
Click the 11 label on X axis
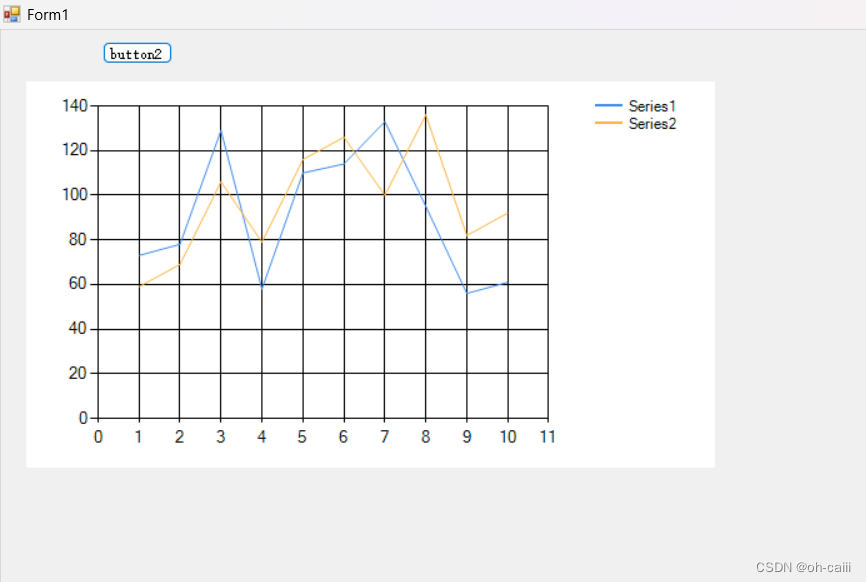547,437
